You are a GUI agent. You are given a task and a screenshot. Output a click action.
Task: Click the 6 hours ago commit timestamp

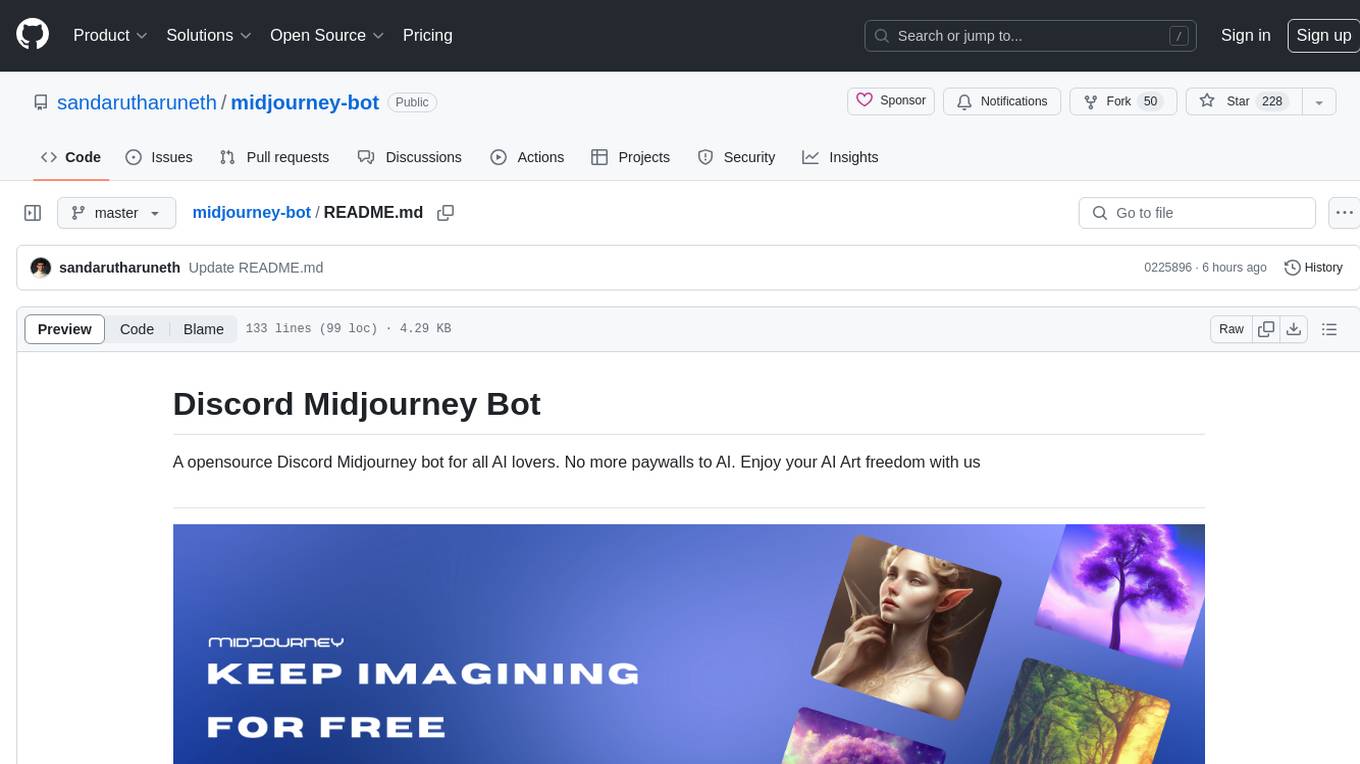point(1234,268)
